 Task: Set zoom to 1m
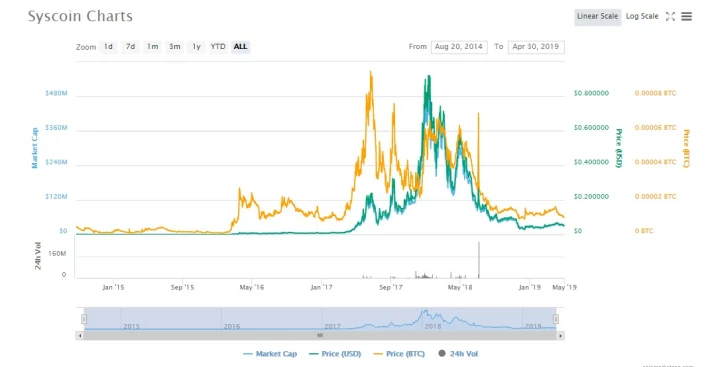coord(153,47)
